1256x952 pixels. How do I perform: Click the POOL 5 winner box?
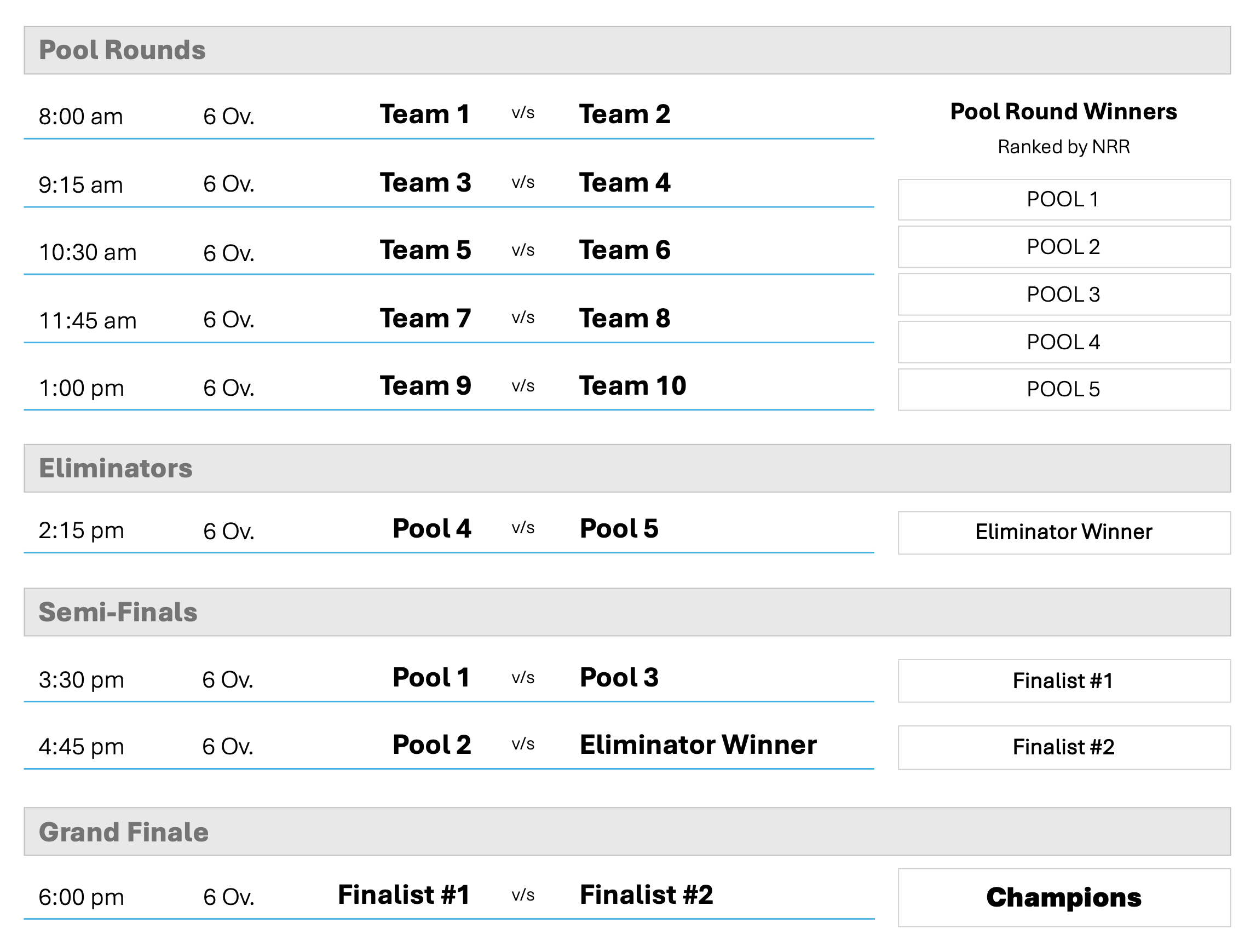[x=1063, y=389]
